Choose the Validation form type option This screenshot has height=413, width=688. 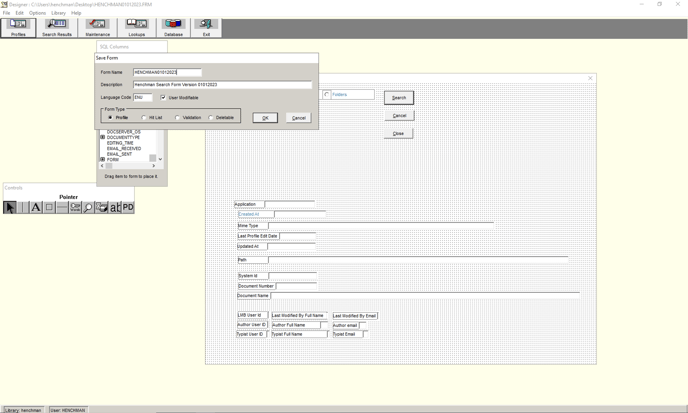(178, 118)
